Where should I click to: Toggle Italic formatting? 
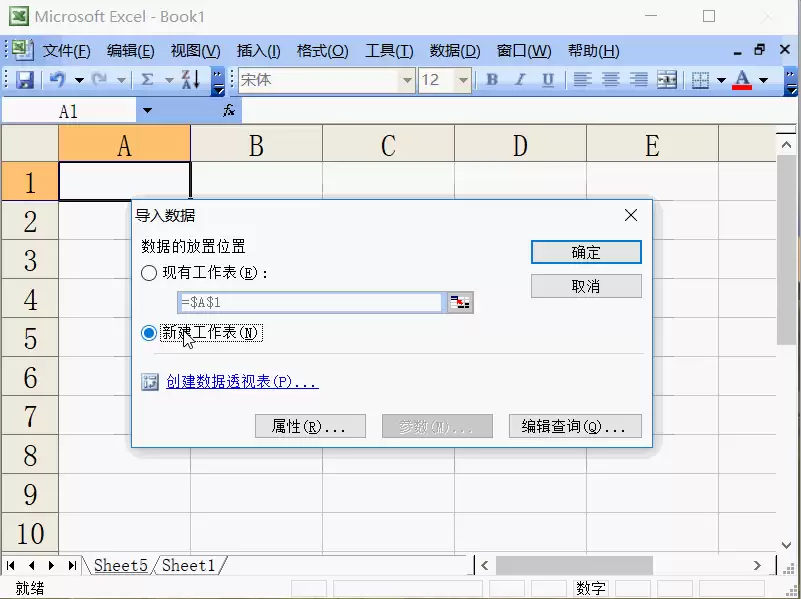click(x=520, y=80)
